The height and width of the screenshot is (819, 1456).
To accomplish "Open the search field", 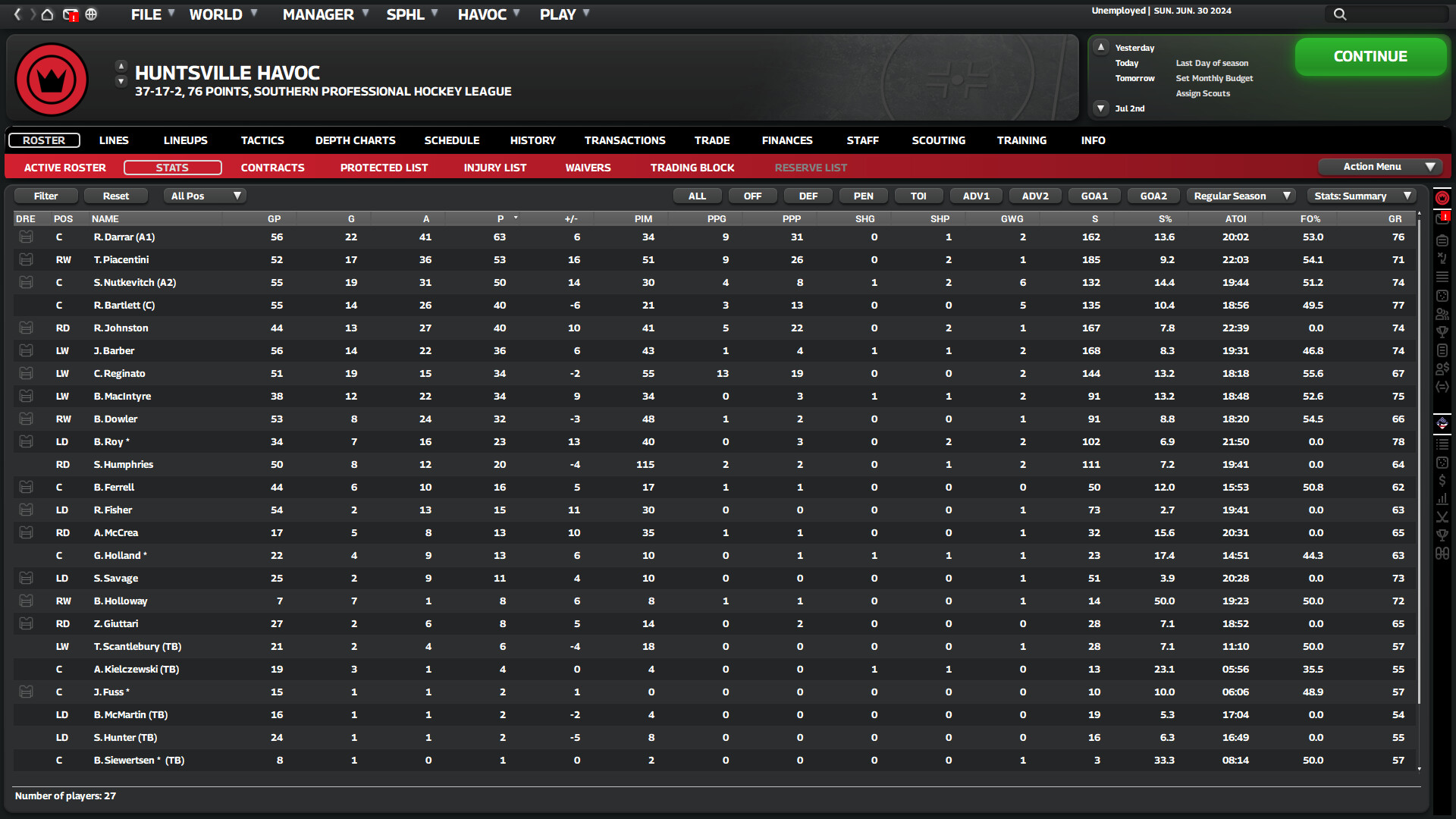I will point(1388,14).
